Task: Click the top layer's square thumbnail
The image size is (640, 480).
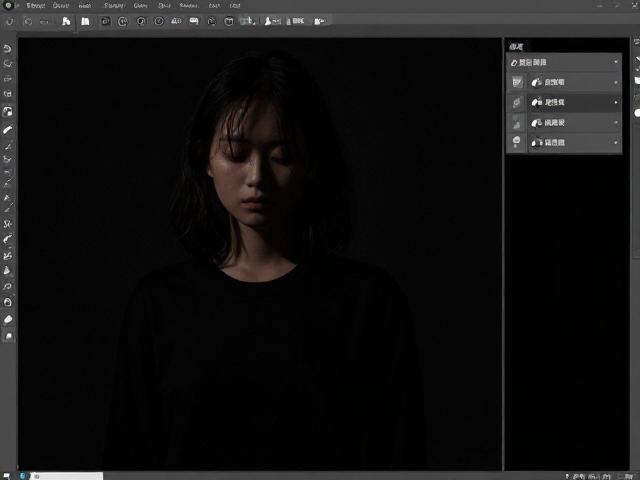Action: (517, 82)
